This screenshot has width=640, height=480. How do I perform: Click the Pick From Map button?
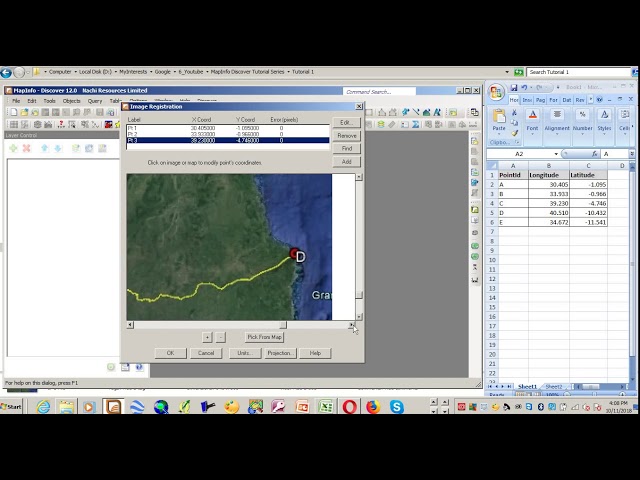pyautogui.click(x=264, y=337)
